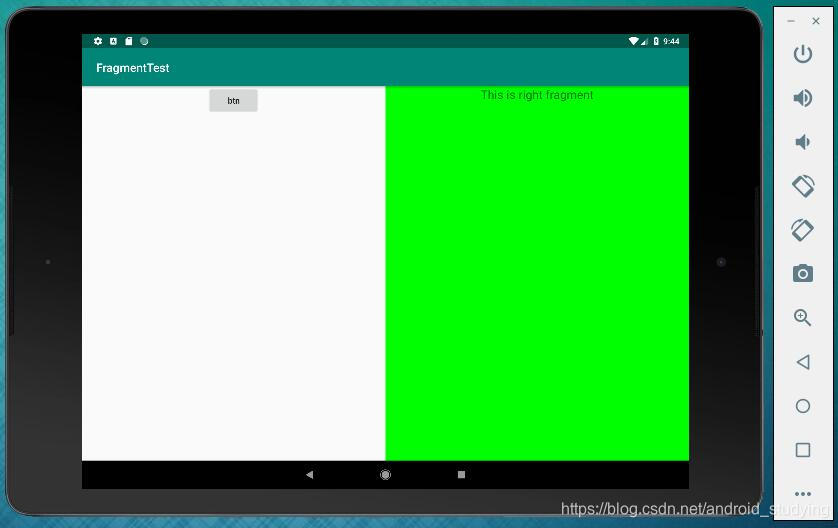Click the 'This is right fragment' text
838x528 pixels.
tap(537, 95)
